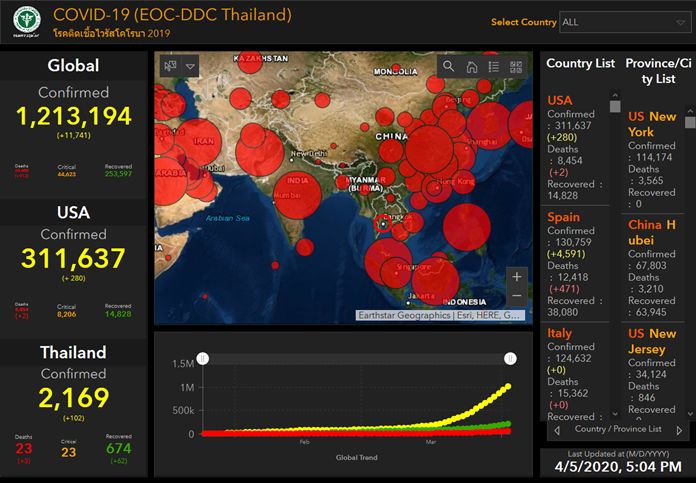Click the Thailand health ministry logo
Screen dimensions: 696x483
pos(21,20)
